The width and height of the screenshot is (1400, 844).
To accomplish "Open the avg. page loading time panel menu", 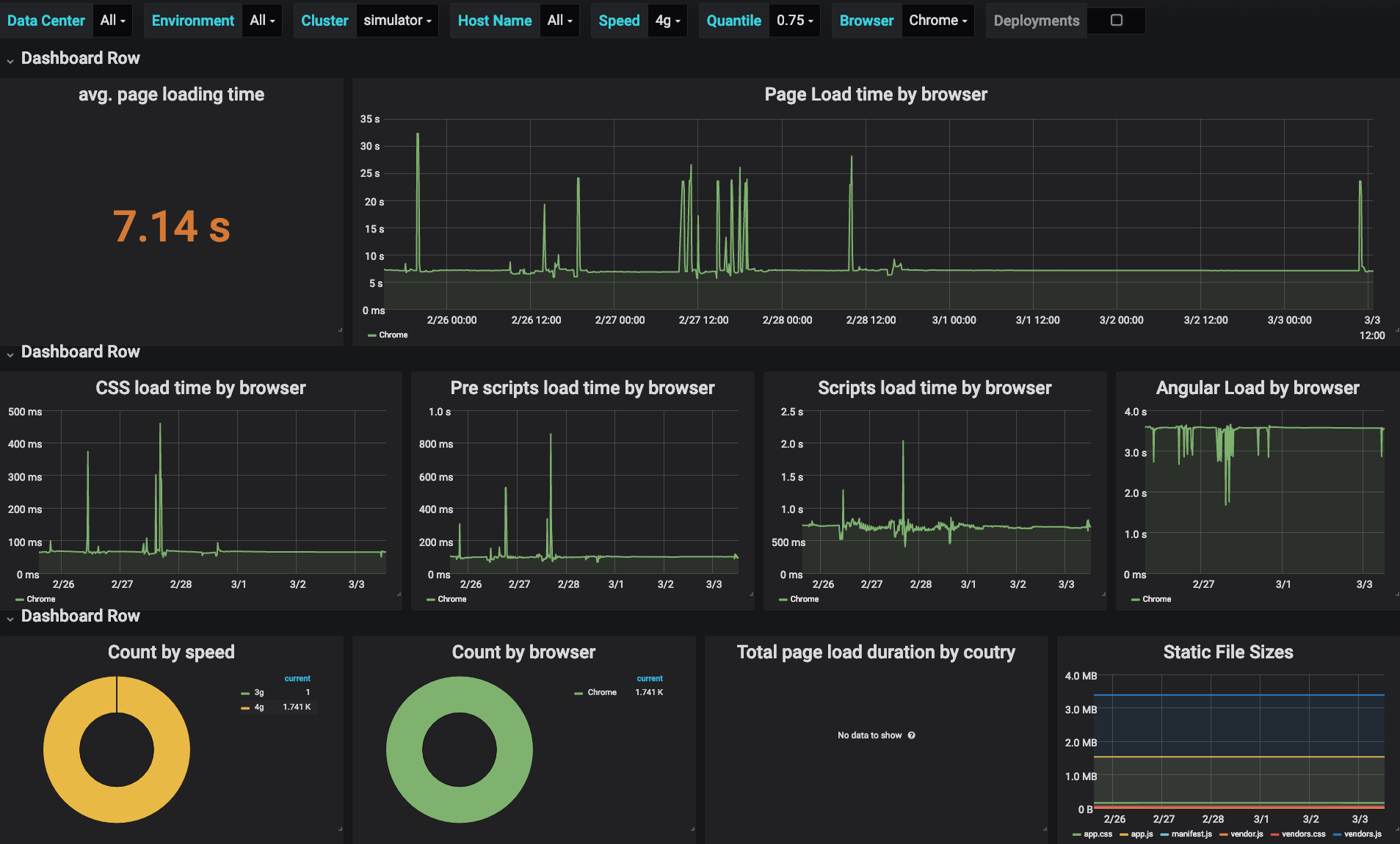I will (171, 95).
